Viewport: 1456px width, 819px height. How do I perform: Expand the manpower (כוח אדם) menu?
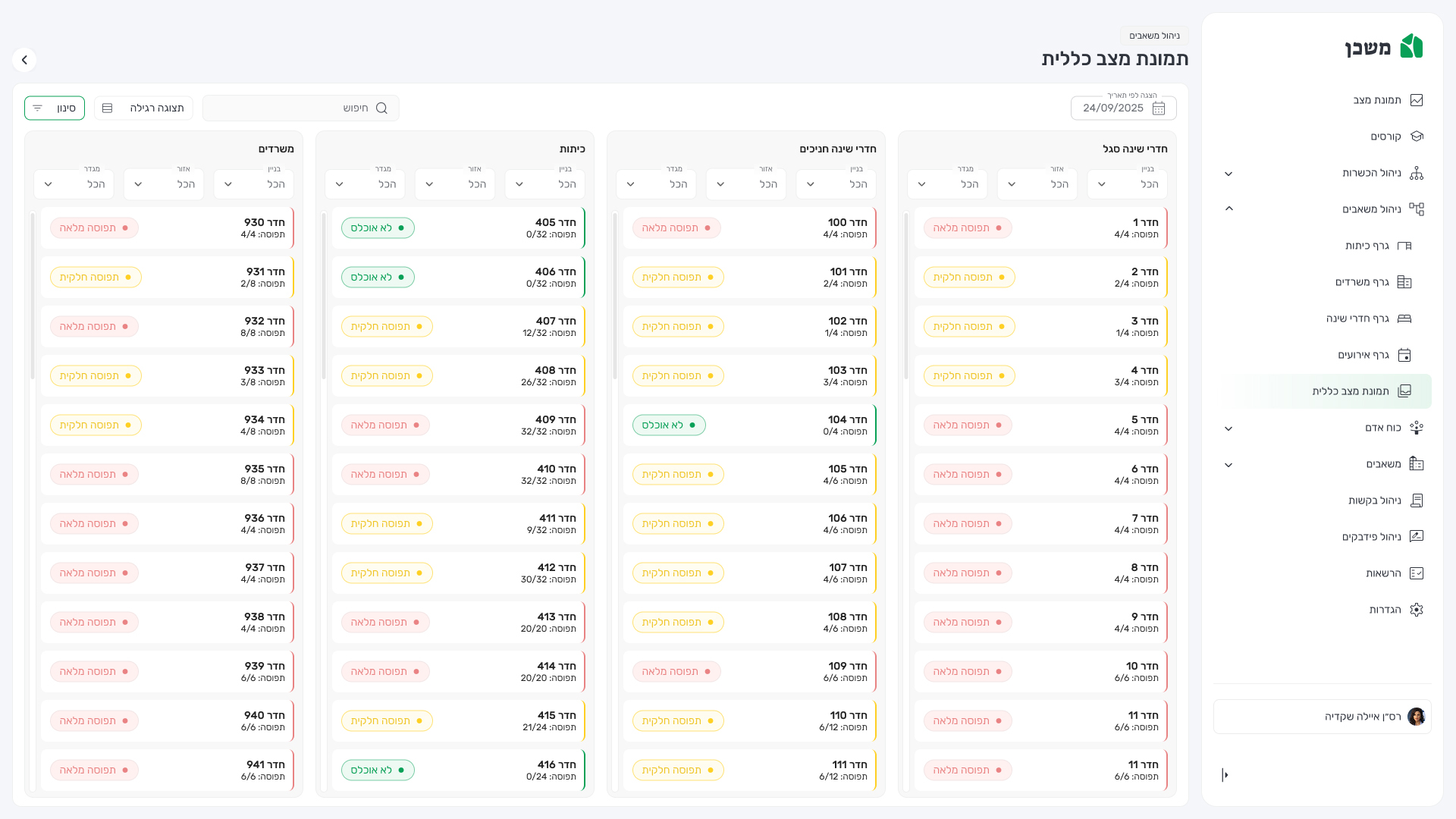(x=1228, y=428)
